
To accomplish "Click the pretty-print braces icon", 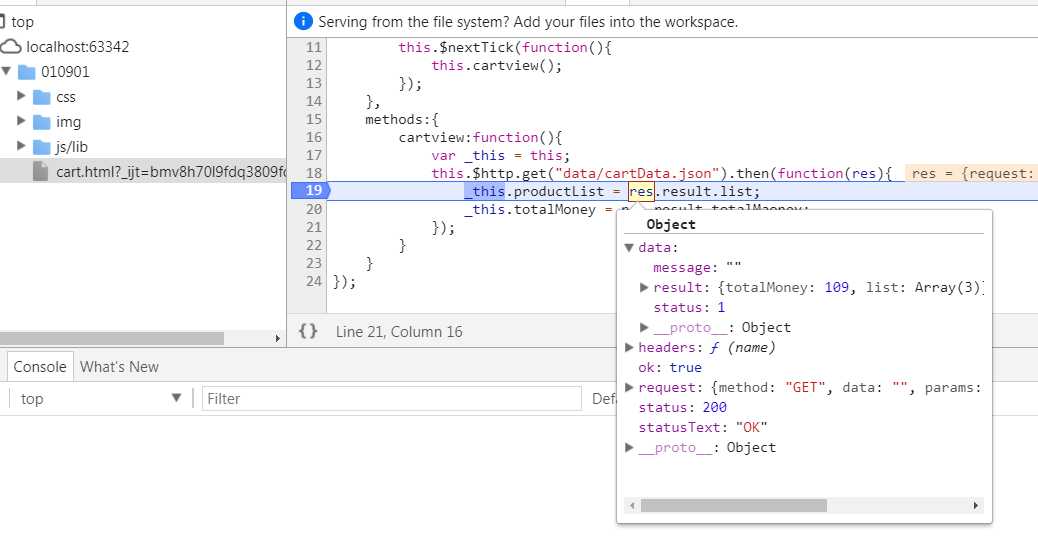I will (x=308, y=331).
